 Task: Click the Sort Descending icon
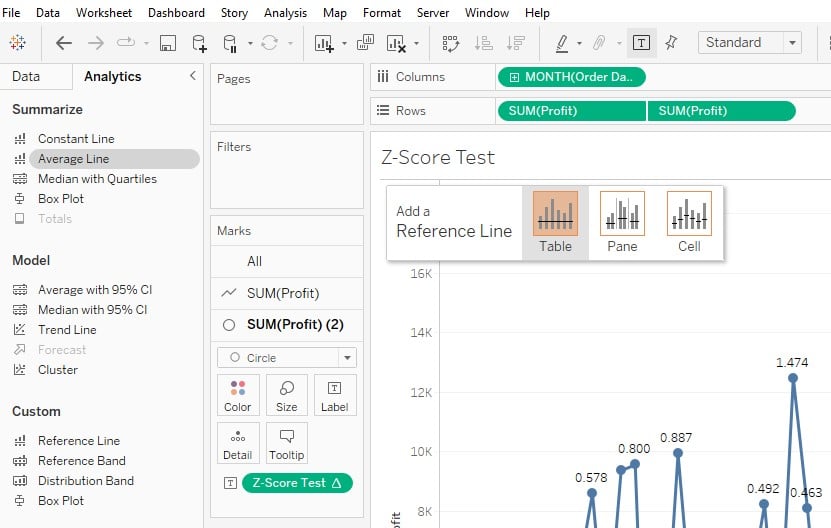tap(515, 43)
